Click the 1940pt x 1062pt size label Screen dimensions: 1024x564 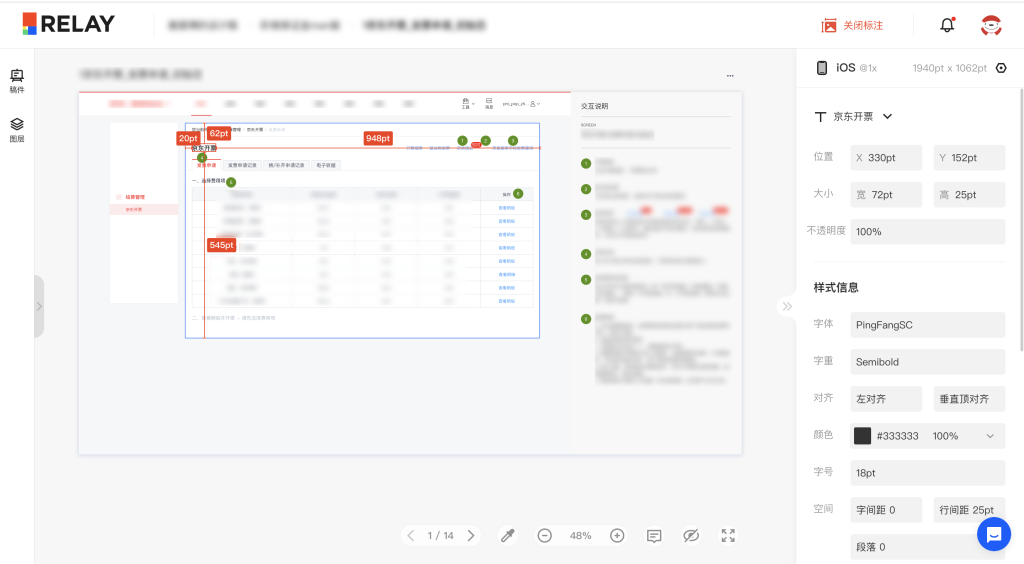pos(950,68)
